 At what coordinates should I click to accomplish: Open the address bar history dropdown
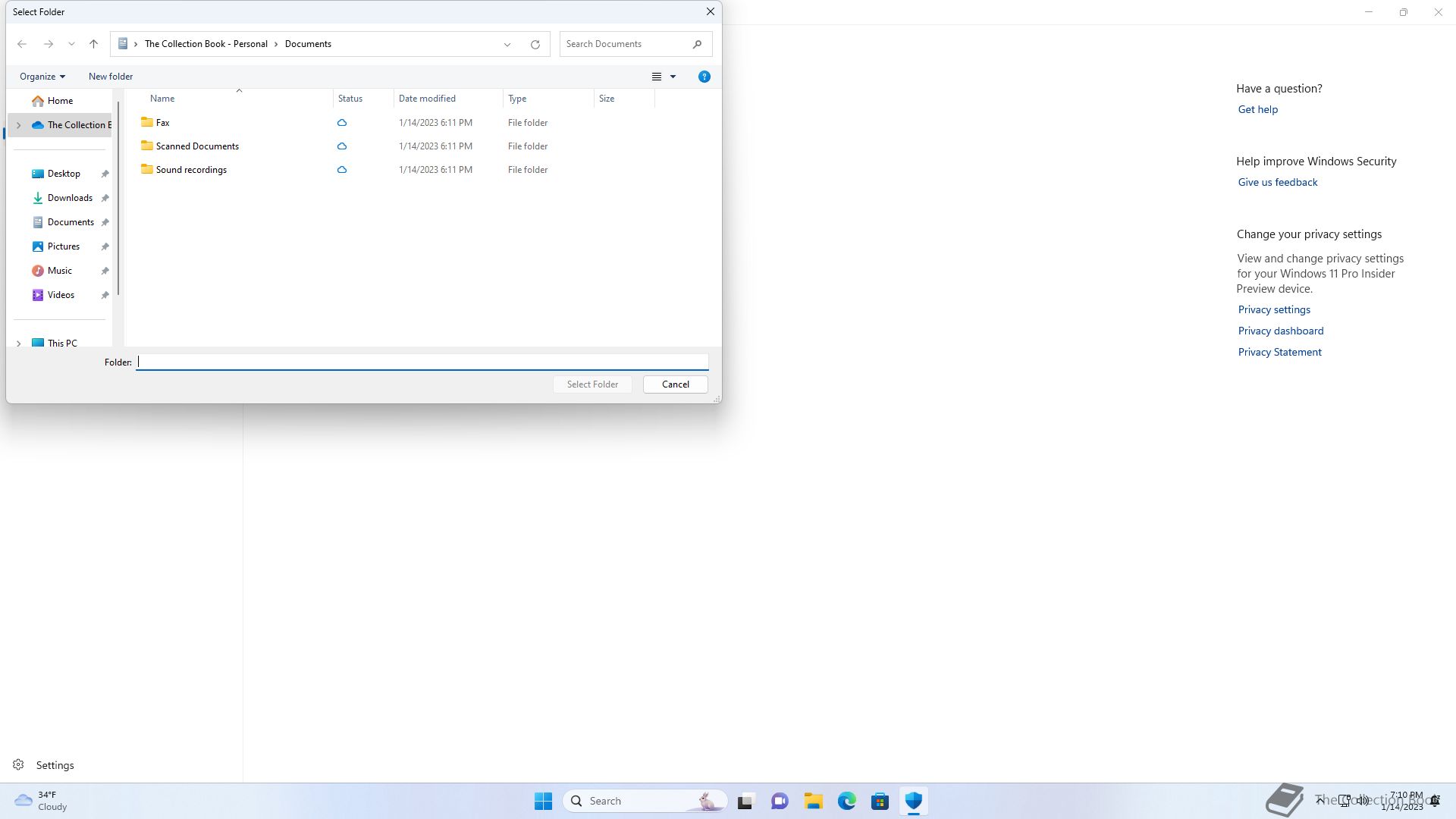[x=507, y=44]
